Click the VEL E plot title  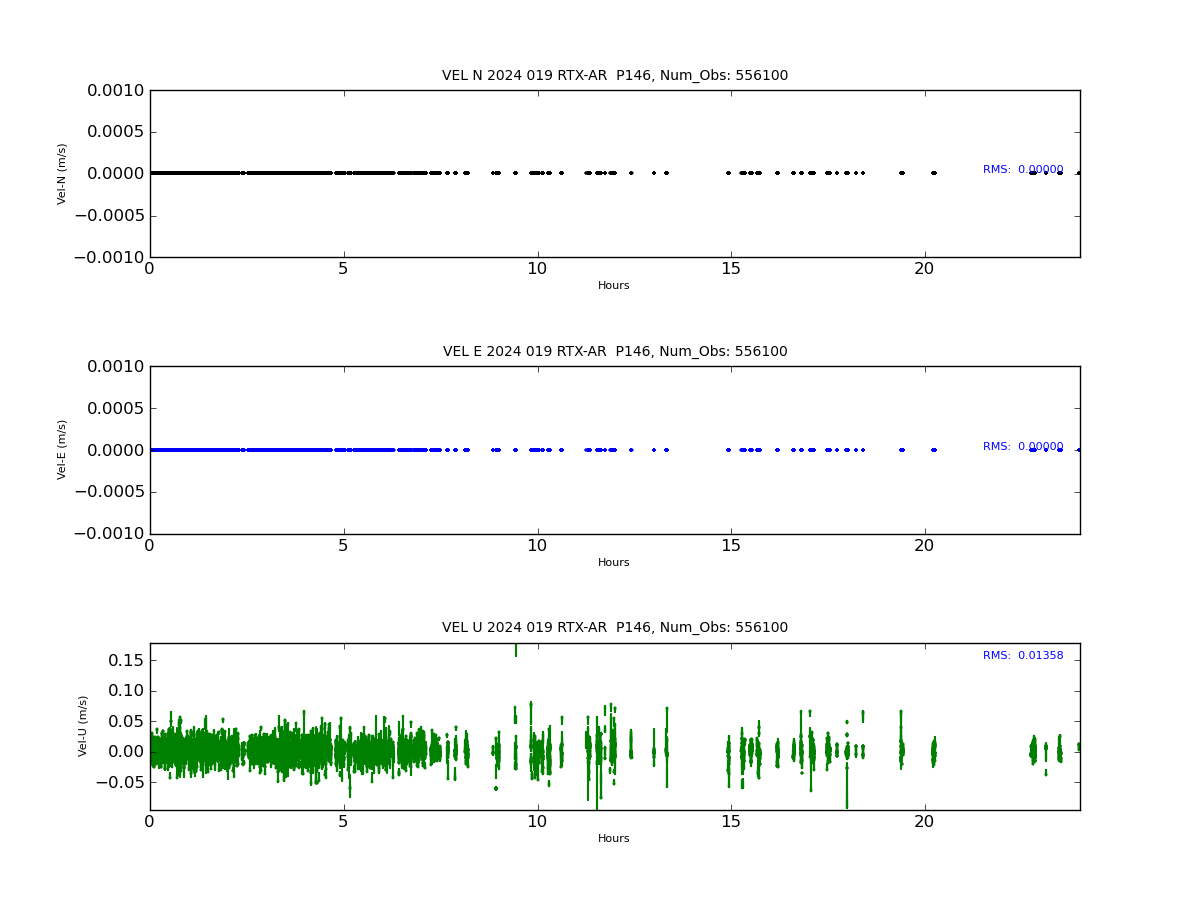click(615, 352)
